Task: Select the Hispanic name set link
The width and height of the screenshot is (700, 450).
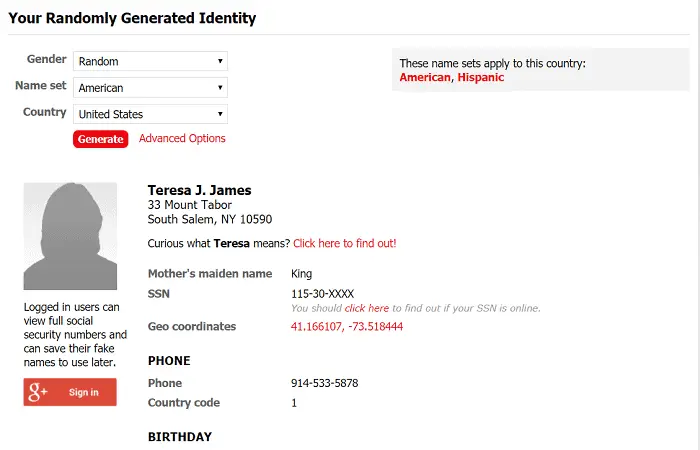Action: pos(480,77)
